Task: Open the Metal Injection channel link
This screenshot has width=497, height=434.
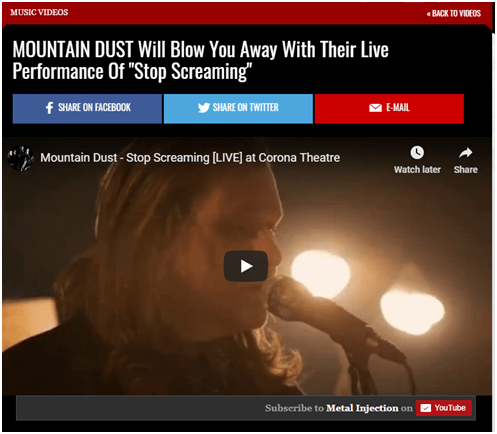Action: pos(362,408)
